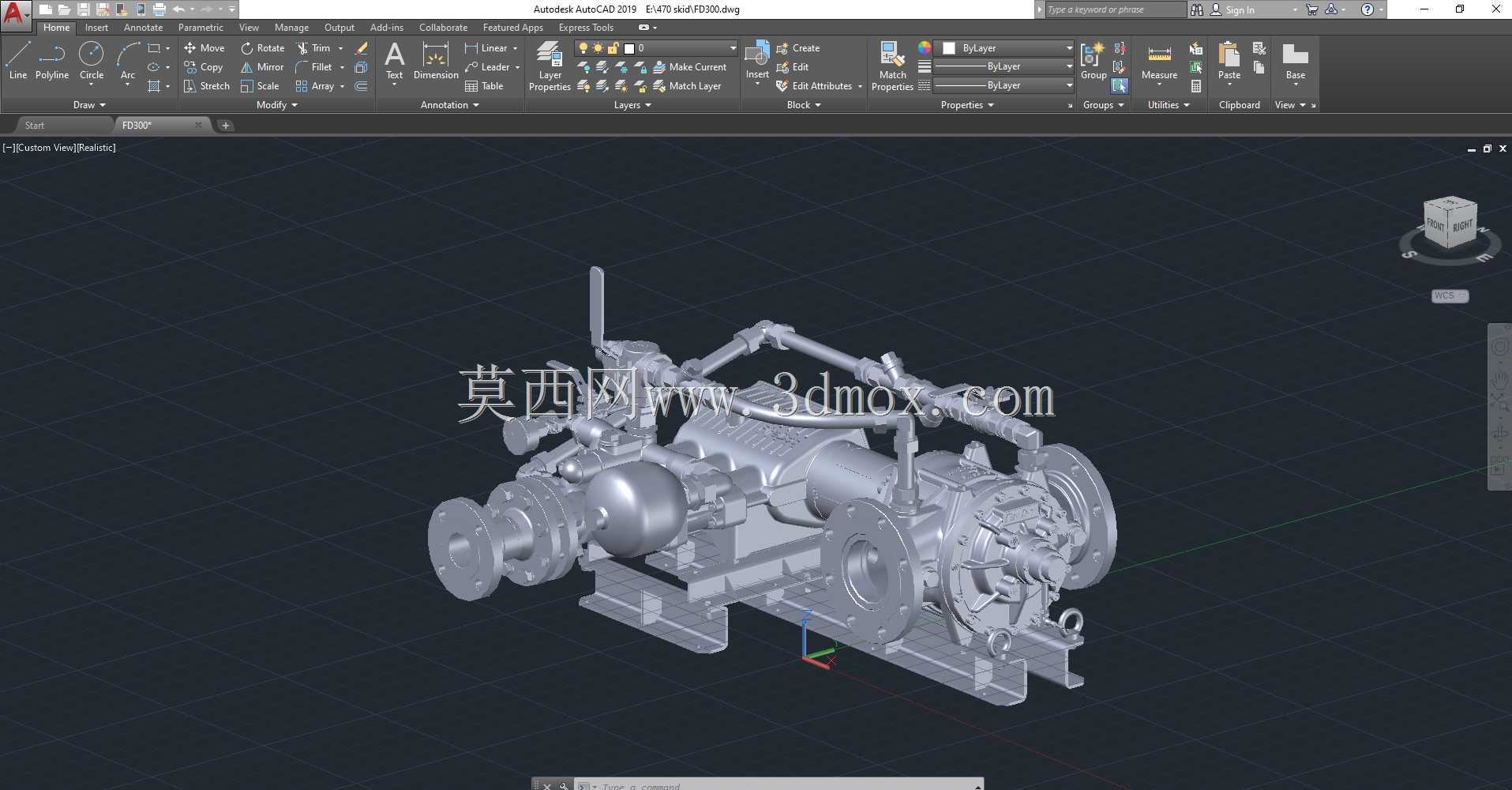
Task: Click the new drawing tab plus button
Action: coord(226,126)
